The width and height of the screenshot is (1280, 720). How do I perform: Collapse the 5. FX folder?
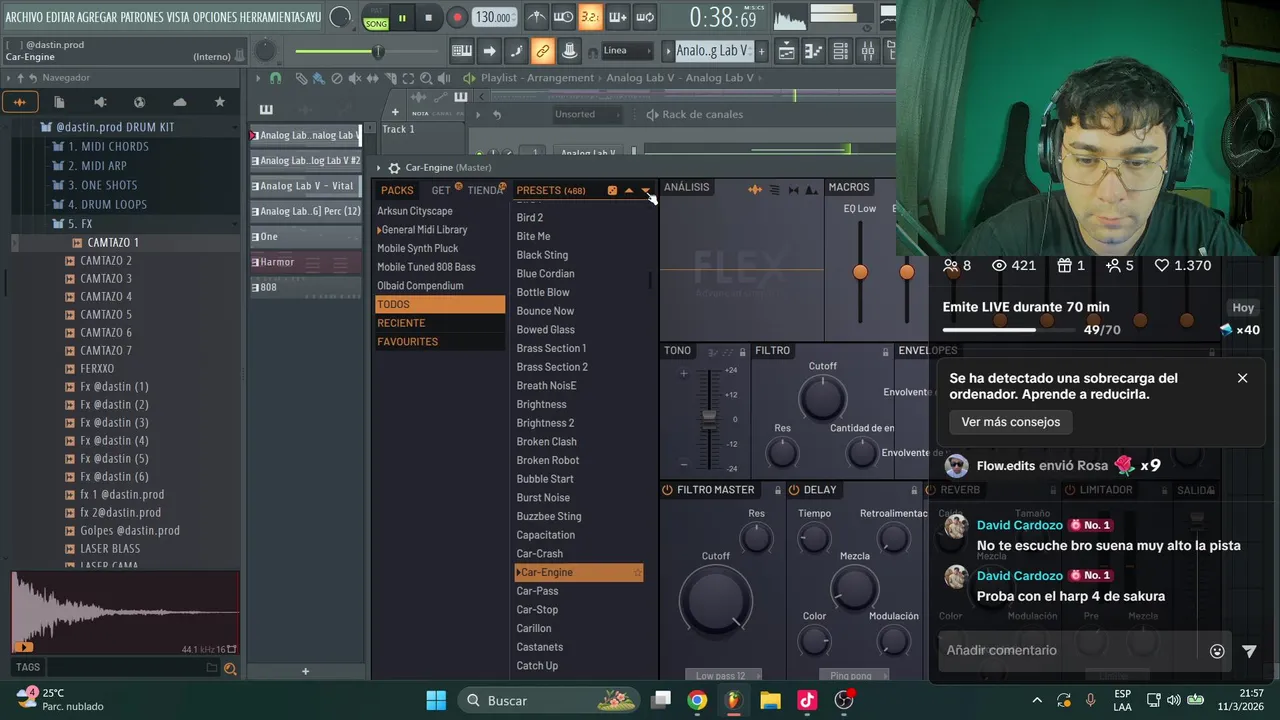(72, 224)
